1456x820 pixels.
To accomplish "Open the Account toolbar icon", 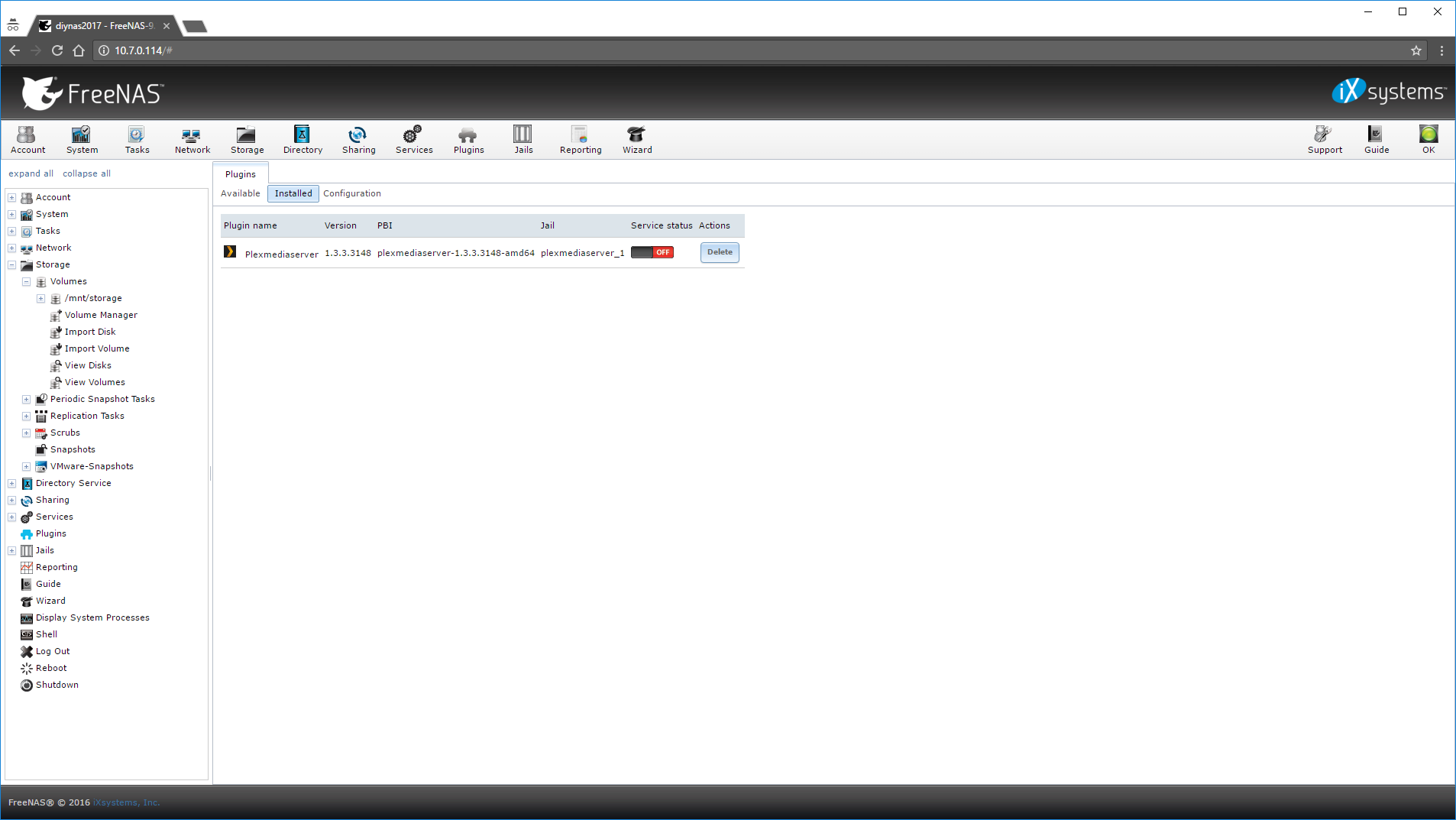I will click(28, 140).
